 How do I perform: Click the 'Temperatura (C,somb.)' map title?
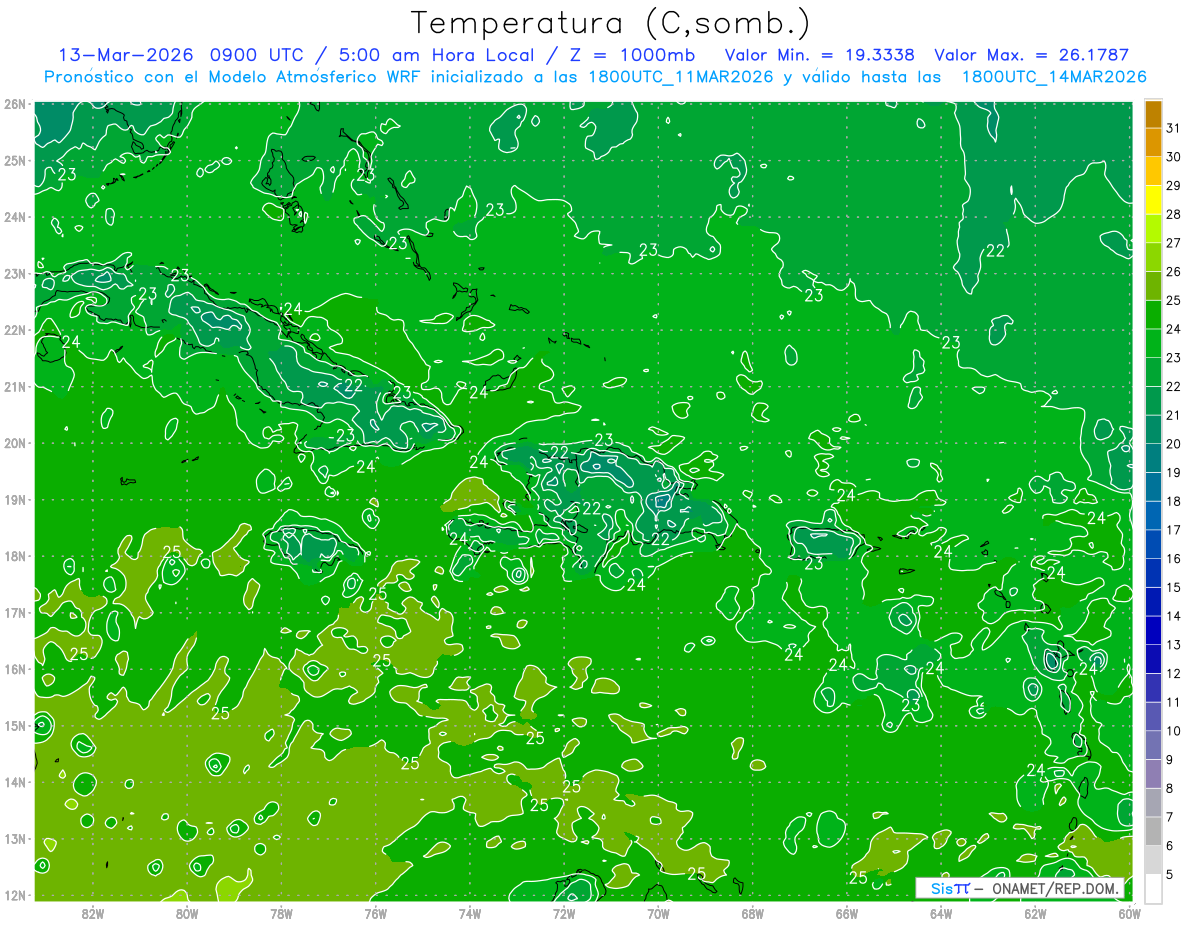point(611,24)
